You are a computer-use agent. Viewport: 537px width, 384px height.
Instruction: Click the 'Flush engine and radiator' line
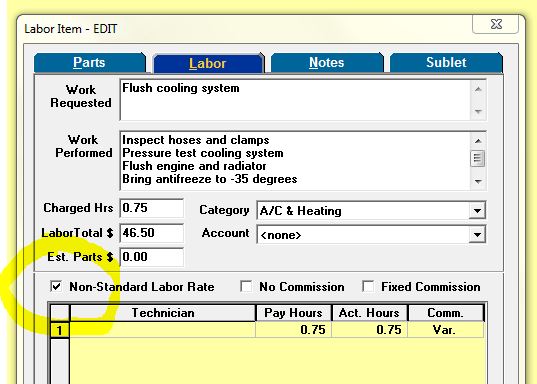[194, 166]
